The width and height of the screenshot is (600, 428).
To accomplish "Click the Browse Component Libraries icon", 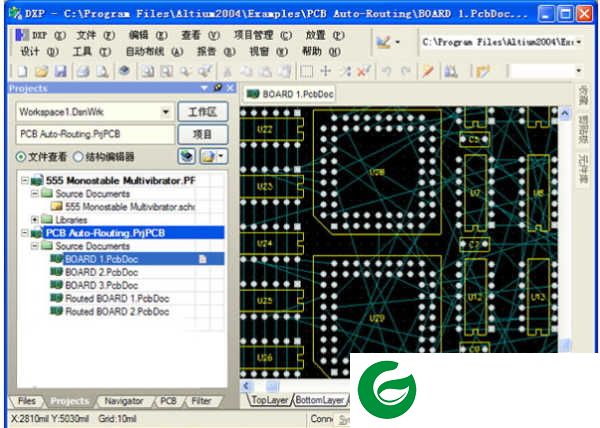I will click(x=451, y=72).
